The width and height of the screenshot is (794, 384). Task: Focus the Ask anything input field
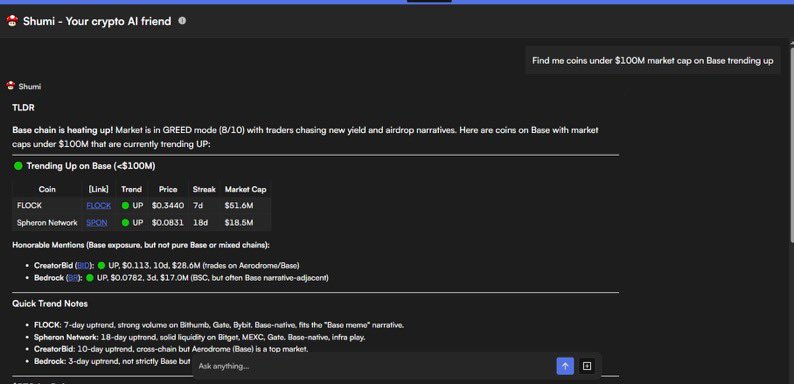(x=374, y=366)
